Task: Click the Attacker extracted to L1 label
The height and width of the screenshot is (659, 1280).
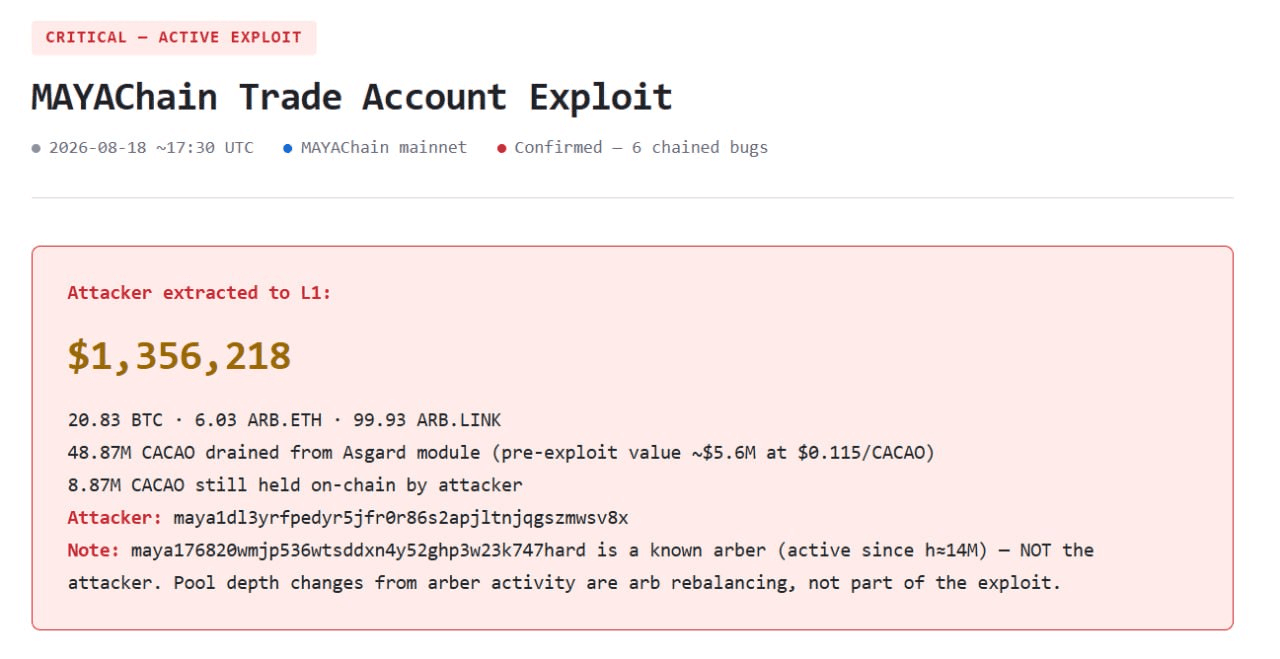Action: tap(199, 293)
